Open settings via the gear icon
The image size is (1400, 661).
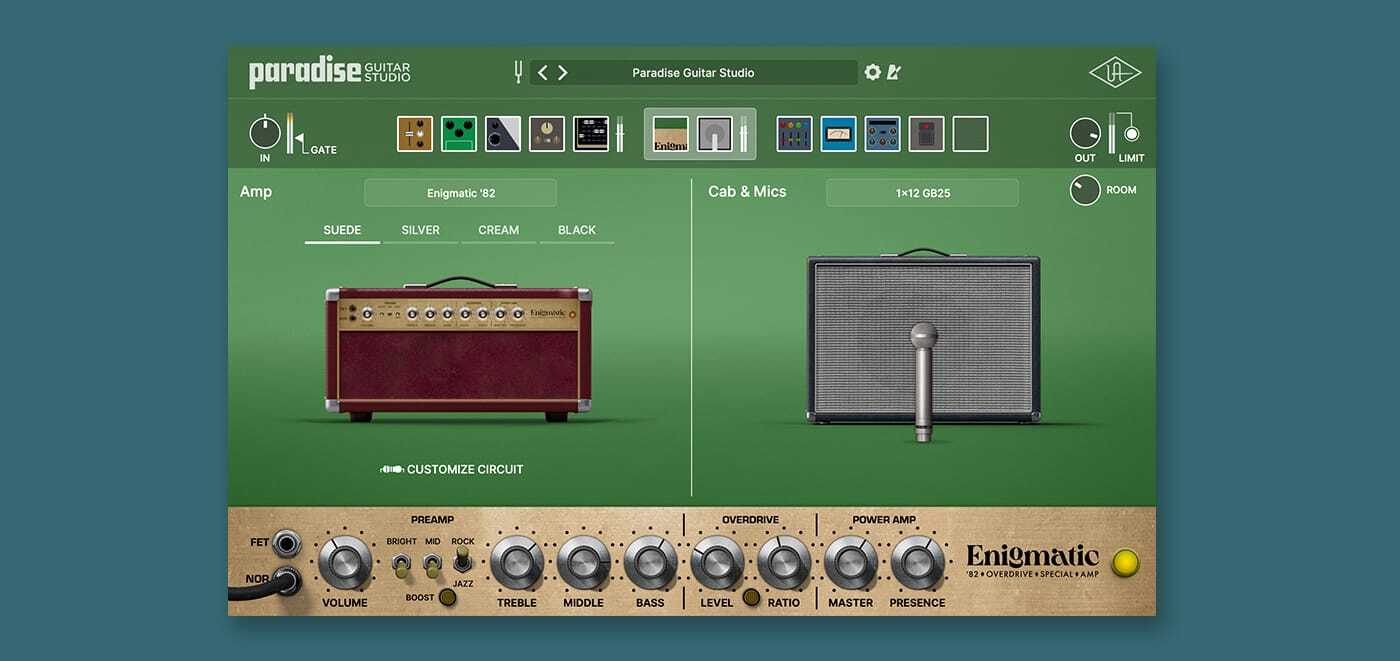(x=873, y=72)
